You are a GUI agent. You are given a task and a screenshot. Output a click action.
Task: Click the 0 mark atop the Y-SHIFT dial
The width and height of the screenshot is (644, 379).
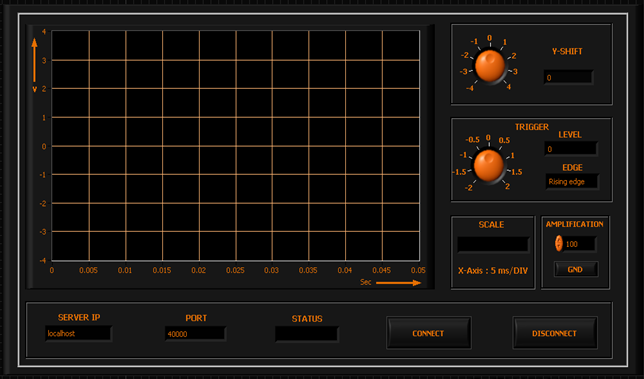490,38
